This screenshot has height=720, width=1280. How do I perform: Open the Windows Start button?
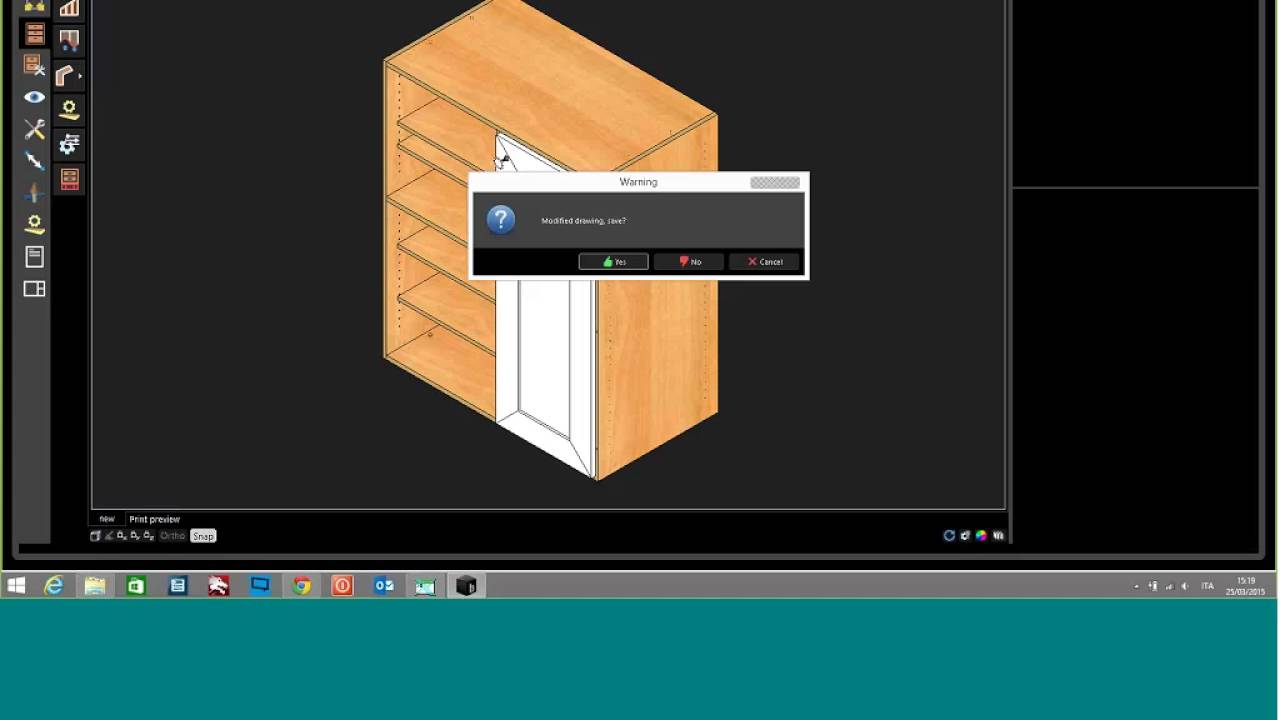point(16,586)
